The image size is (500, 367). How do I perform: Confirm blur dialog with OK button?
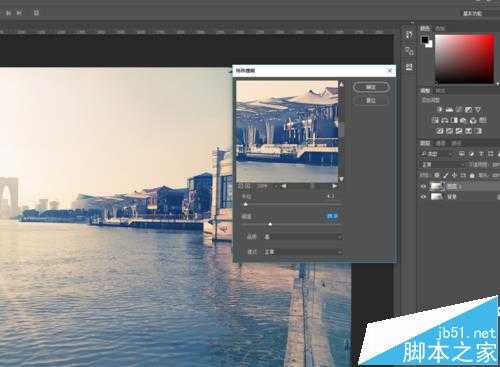(x=371, y=87)
